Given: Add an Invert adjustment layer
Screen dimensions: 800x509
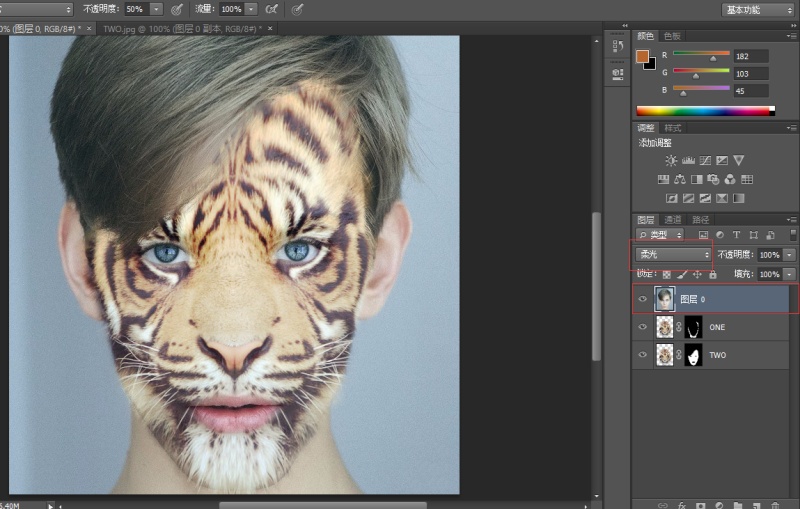Looking at the screenshot, I should coord(671,198).
